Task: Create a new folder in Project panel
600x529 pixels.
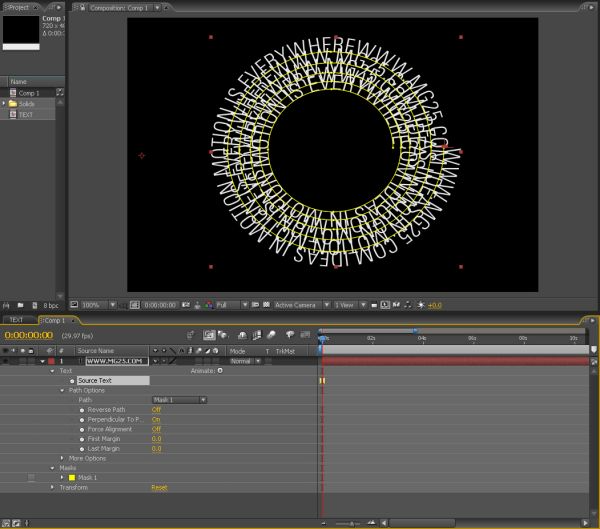Action: click(x=21, y=305)
